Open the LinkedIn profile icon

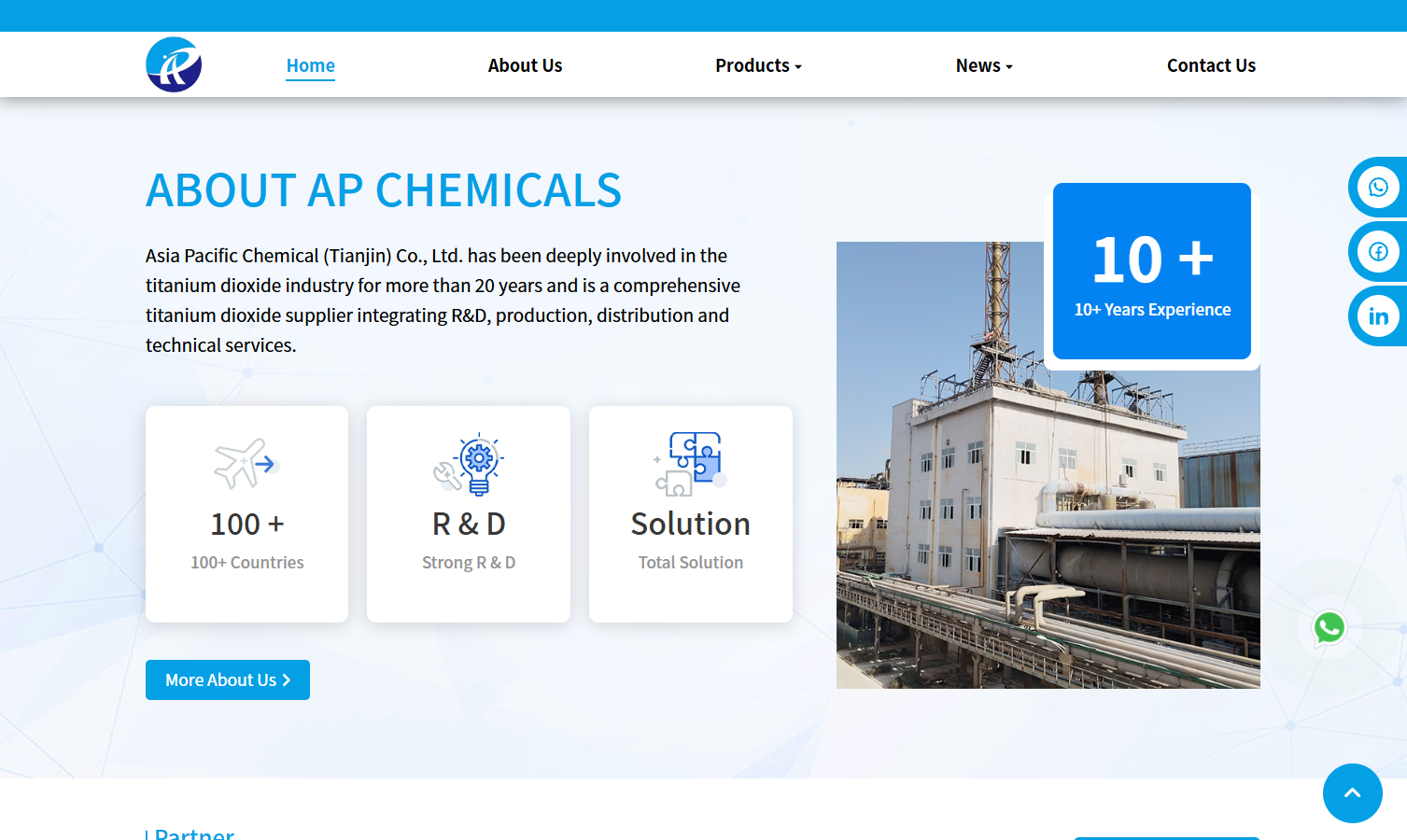click(x=1379, y=315)
